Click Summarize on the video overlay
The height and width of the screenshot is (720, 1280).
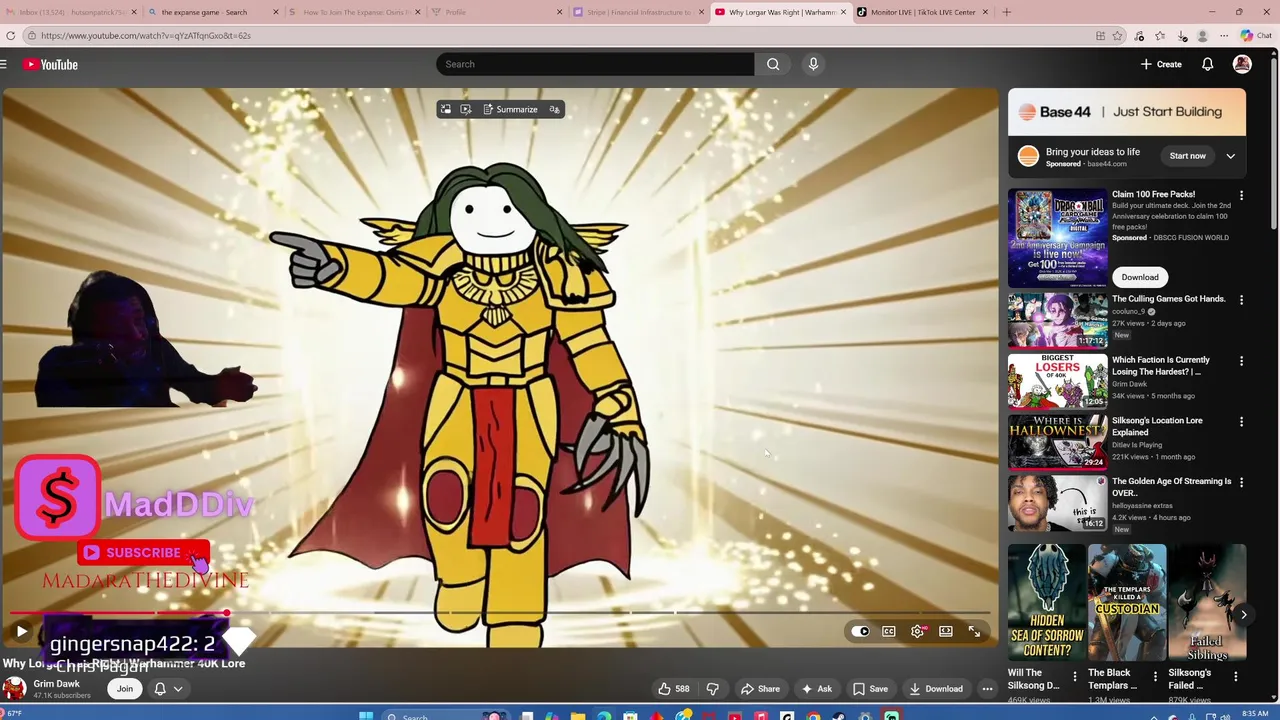tap(510, 109)
